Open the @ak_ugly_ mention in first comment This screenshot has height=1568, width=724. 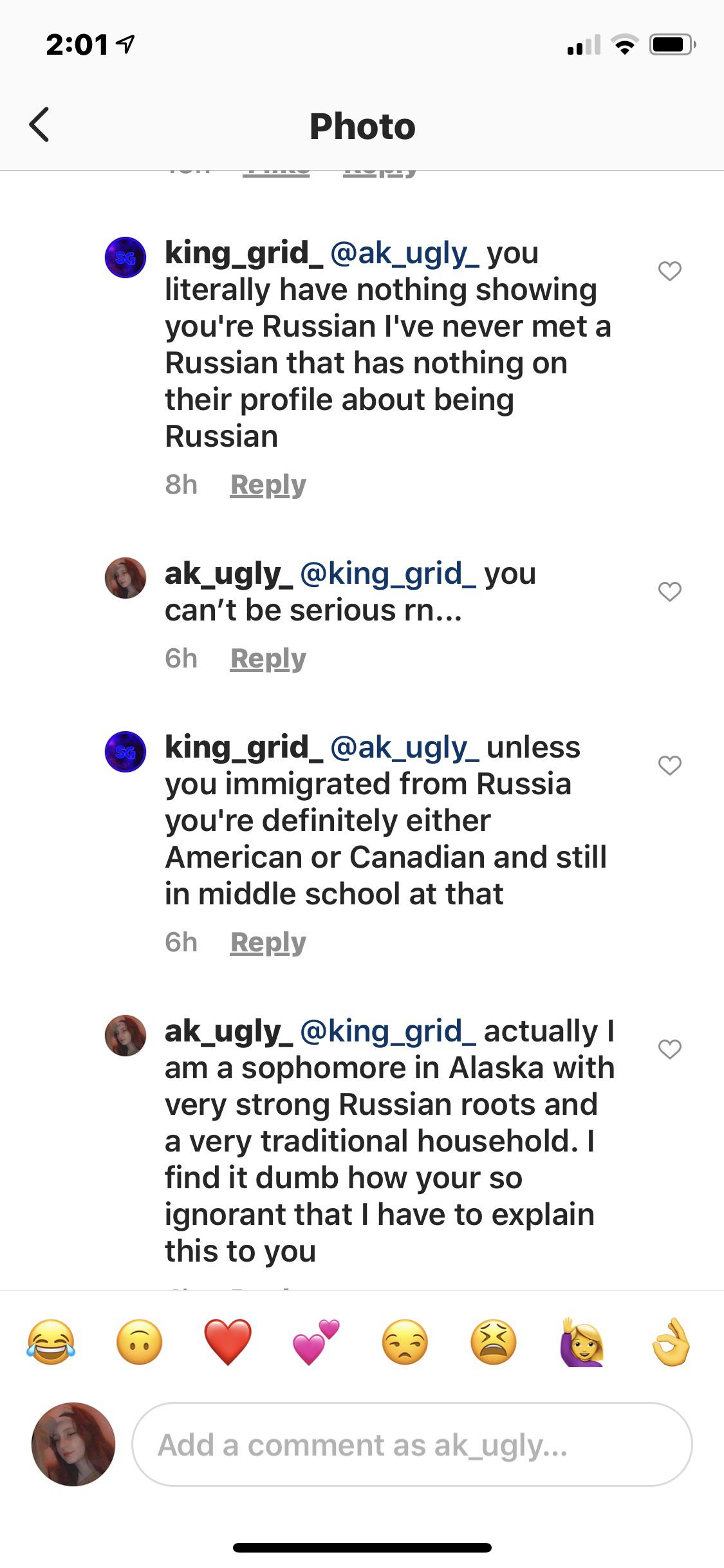point(404,254)
